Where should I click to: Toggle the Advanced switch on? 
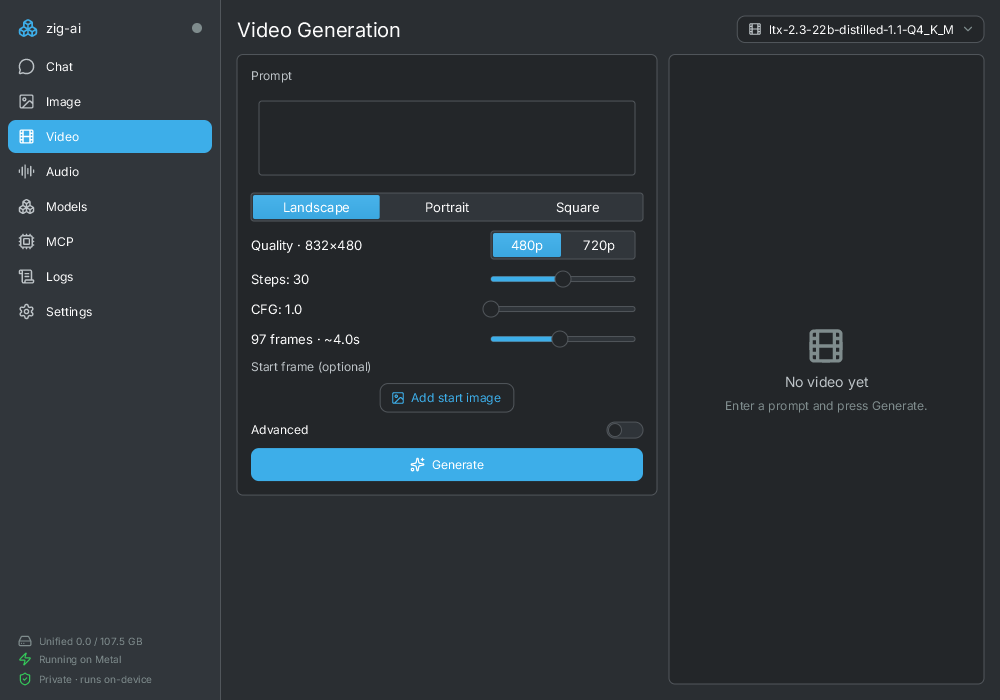pyautogui.click(x=624, y=430)
